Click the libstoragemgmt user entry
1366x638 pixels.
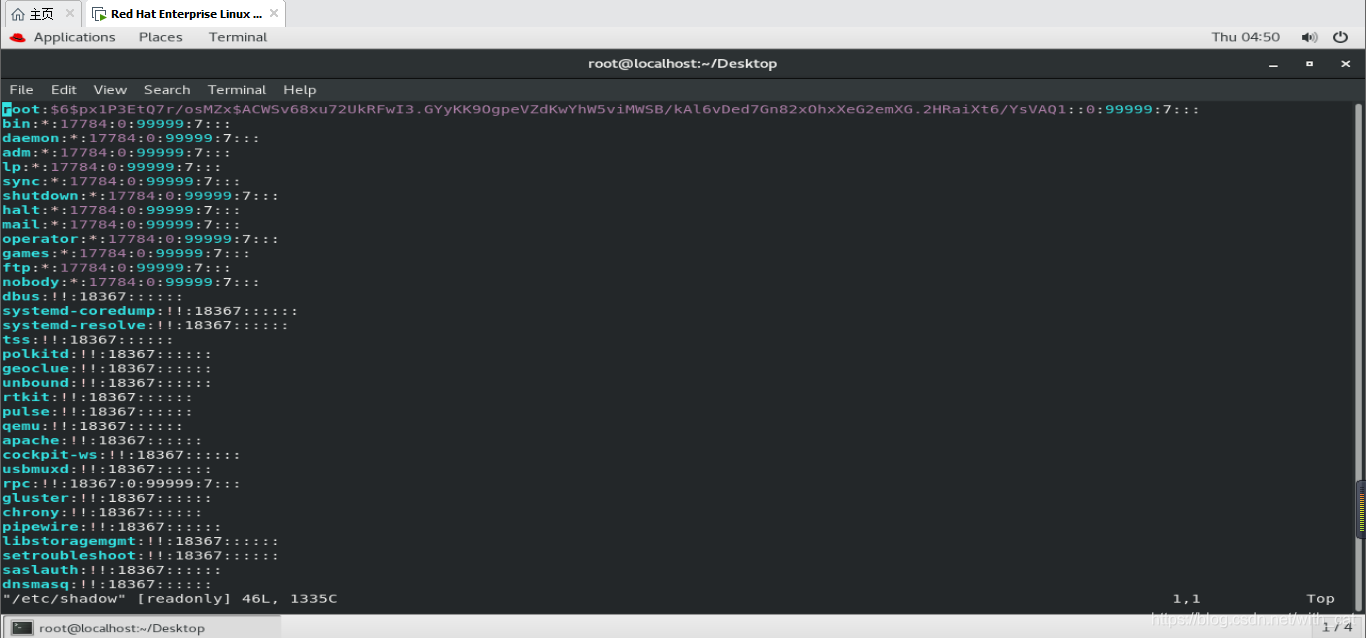tap(140, 541)
